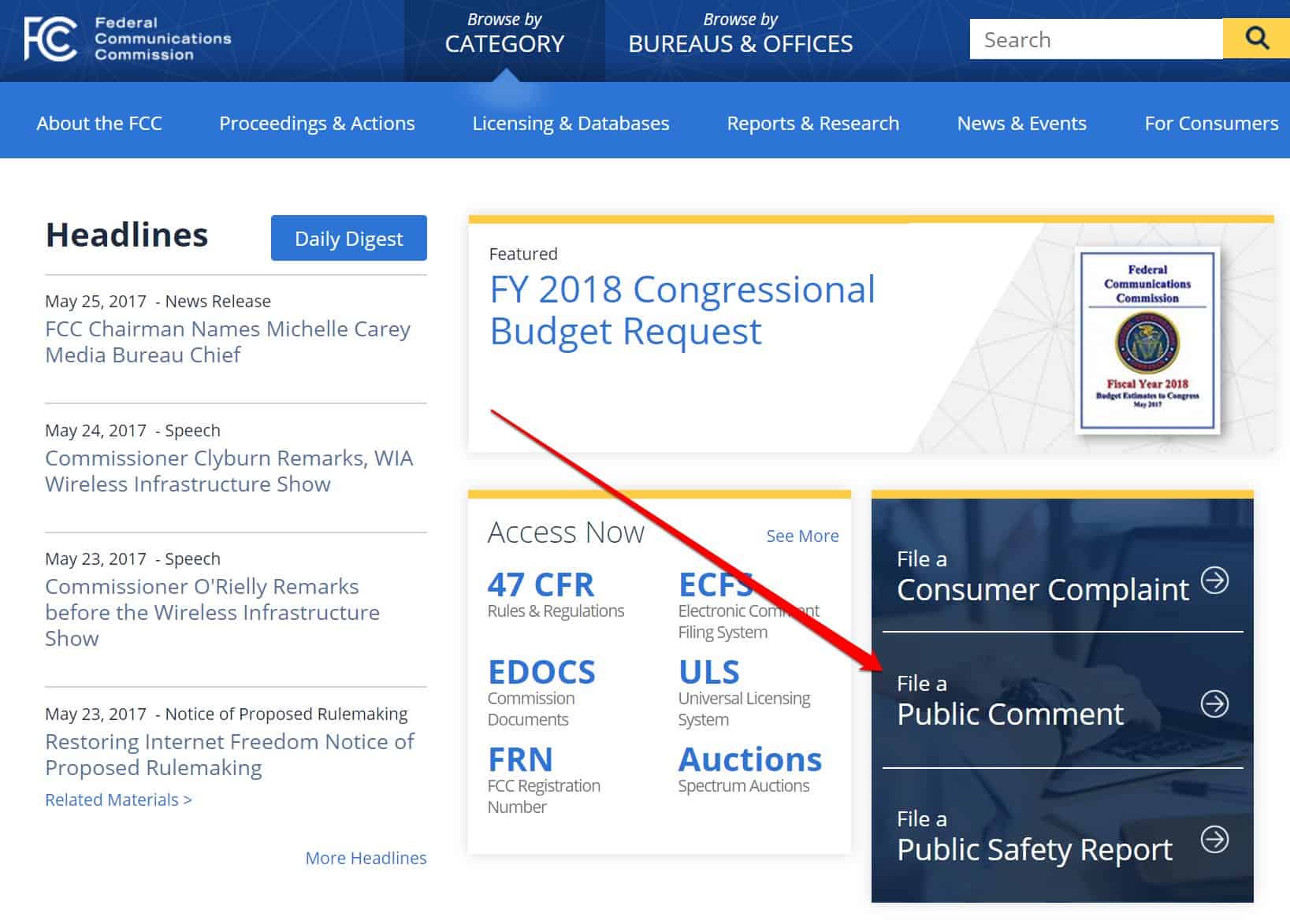
Task: Open ULS Universal Licensing System
Action: (x=744, y=692)
